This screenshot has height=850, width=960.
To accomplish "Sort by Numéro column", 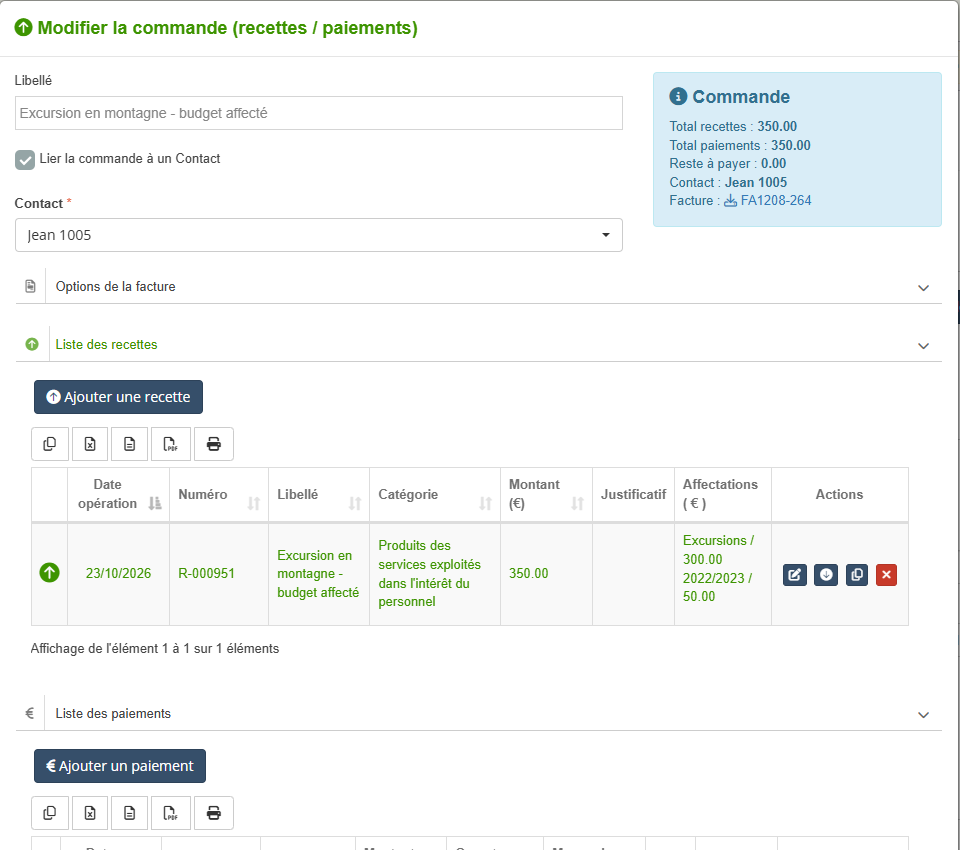I will 219,494.
